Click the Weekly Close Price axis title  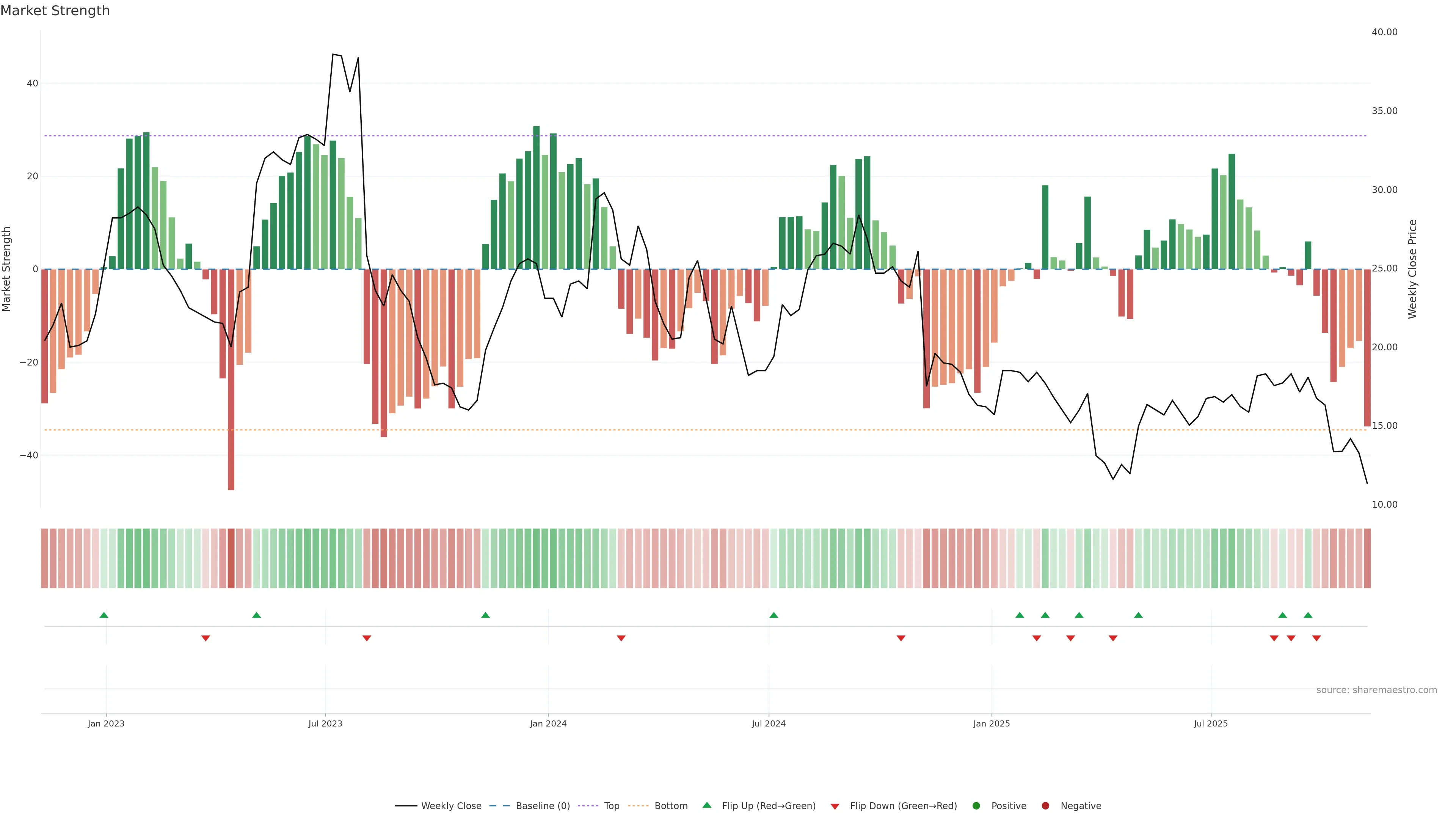point(1412,269)
